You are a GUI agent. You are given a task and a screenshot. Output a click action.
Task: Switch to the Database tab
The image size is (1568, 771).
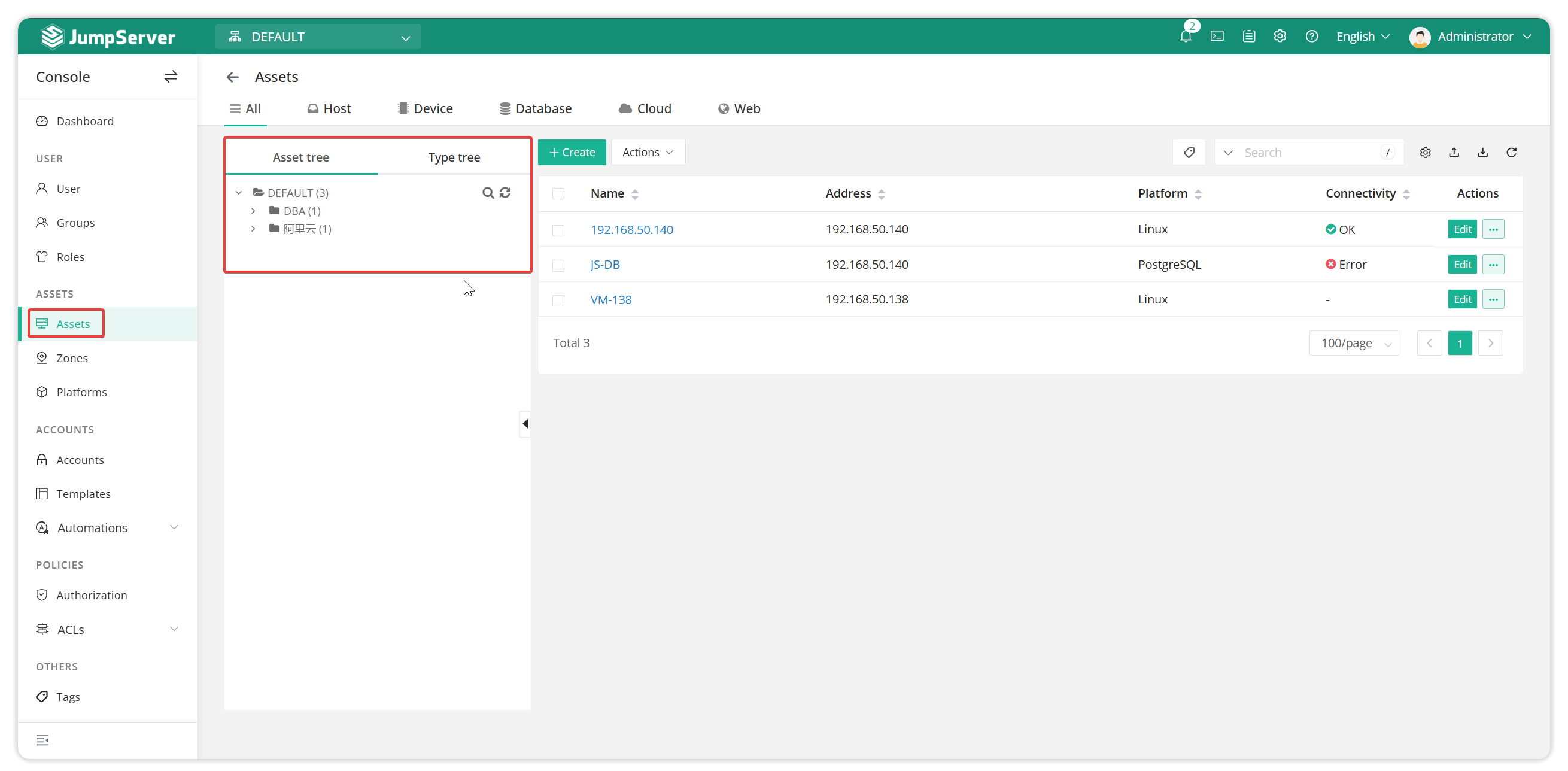(535, 108)
